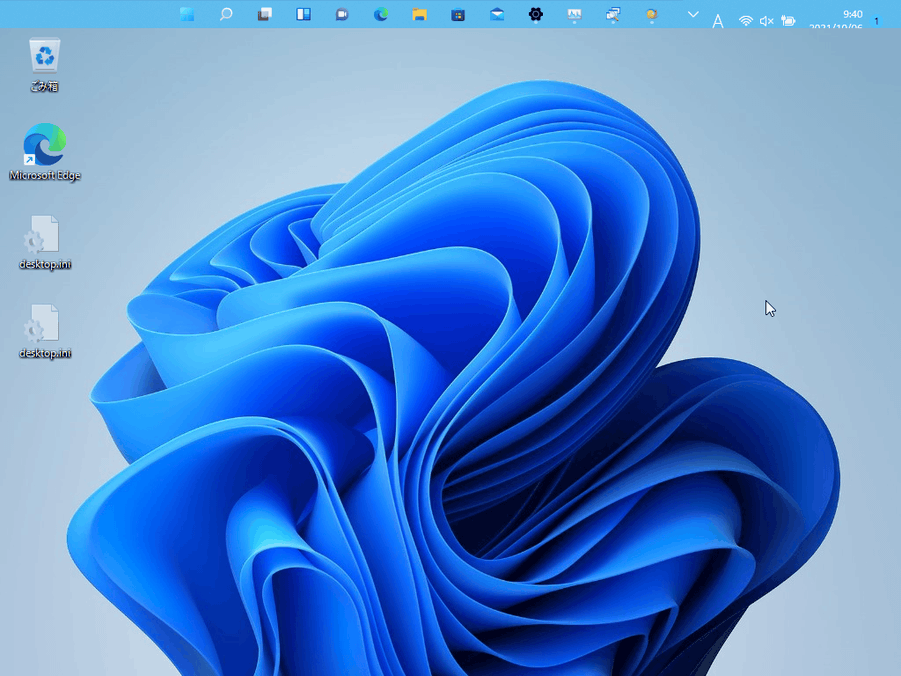Viewport: 901px width, 676px height.
Task: Switch the IME input mode 'A' indicator
Action: (718, 21)
